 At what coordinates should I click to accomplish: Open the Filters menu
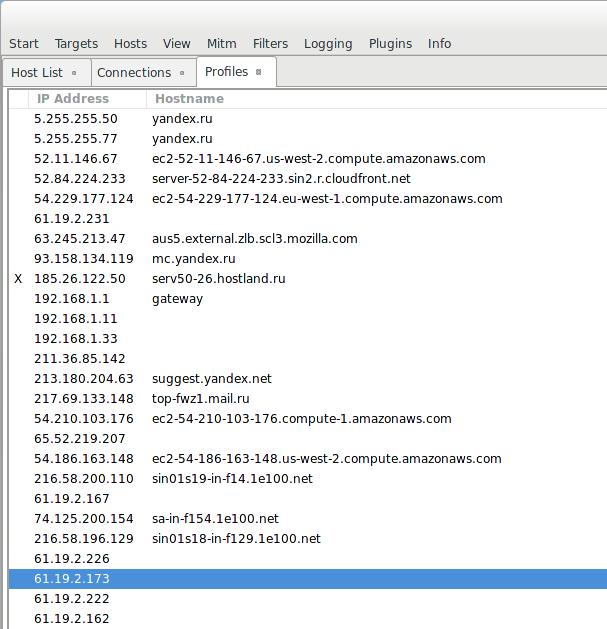[x=270, y=43]
